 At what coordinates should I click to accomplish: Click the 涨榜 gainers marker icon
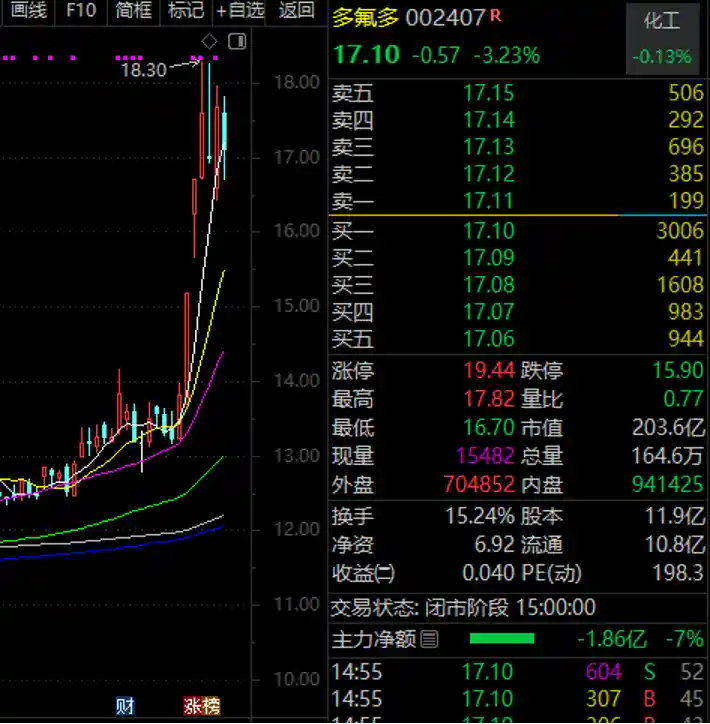tap(201, 705)
